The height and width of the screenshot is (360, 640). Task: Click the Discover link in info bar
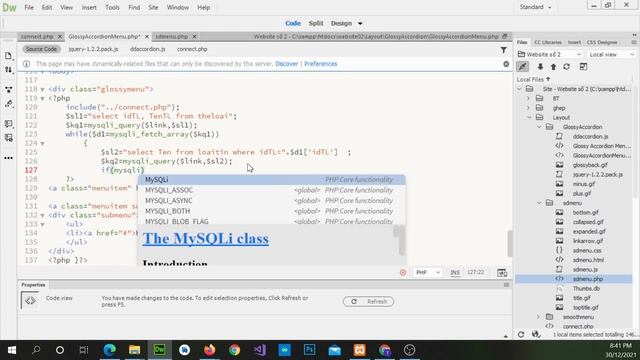[287, 64]
